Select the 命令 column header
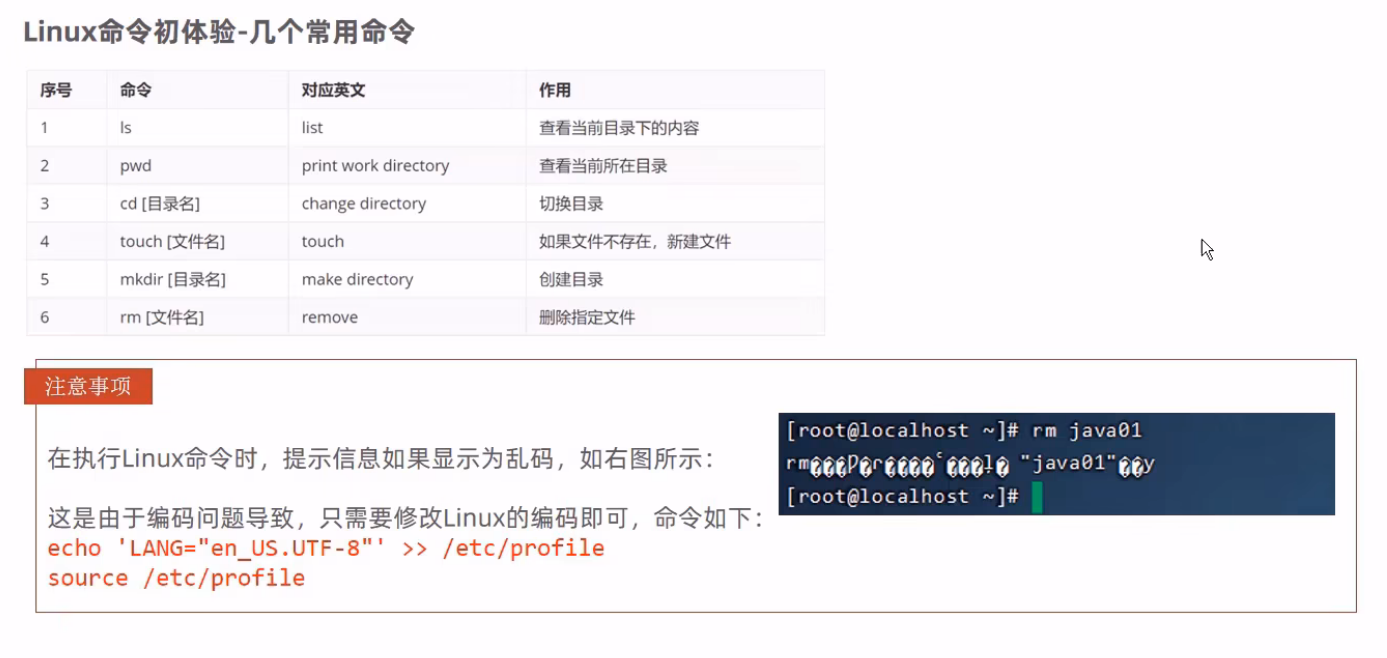The width and height of the screenshot is (1387, 658). point(135,90)
